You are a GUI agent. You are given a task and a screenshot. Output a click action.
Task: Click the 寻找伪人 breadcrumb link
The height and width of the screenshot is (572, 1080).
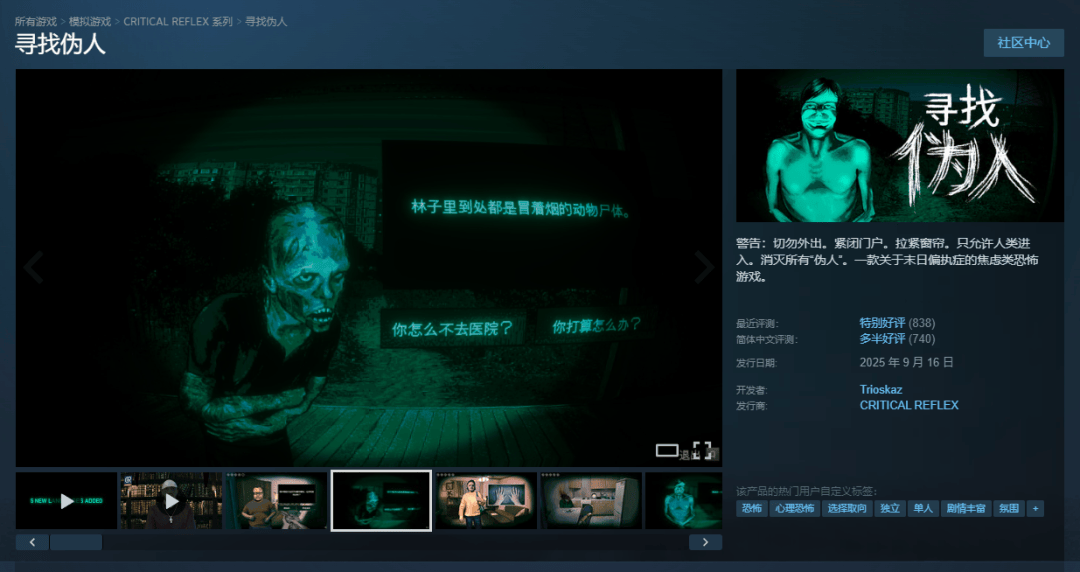[x=266, y=21]
